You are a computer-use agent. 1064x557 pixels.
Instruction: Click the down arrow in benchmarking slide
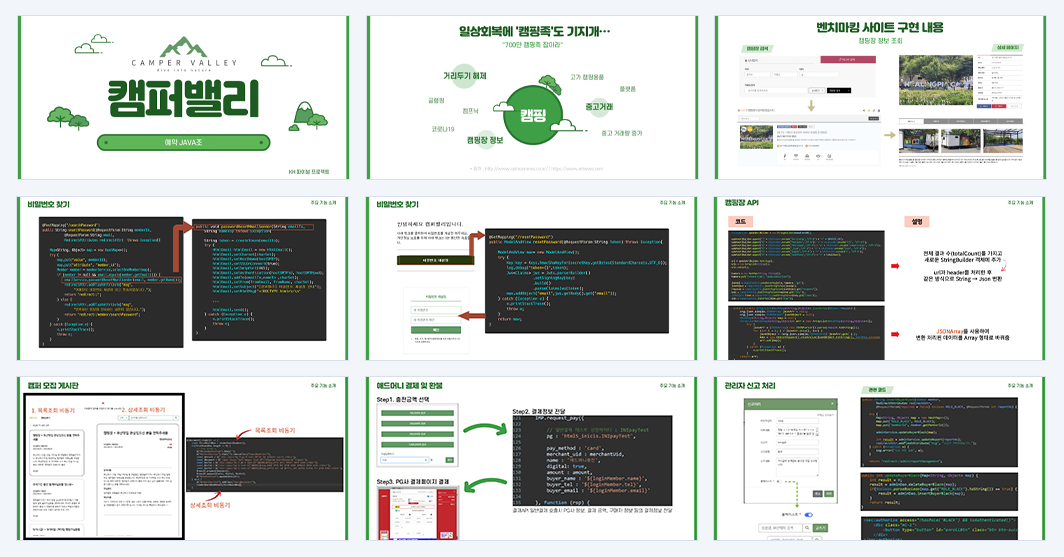click(x=810, y=105)
